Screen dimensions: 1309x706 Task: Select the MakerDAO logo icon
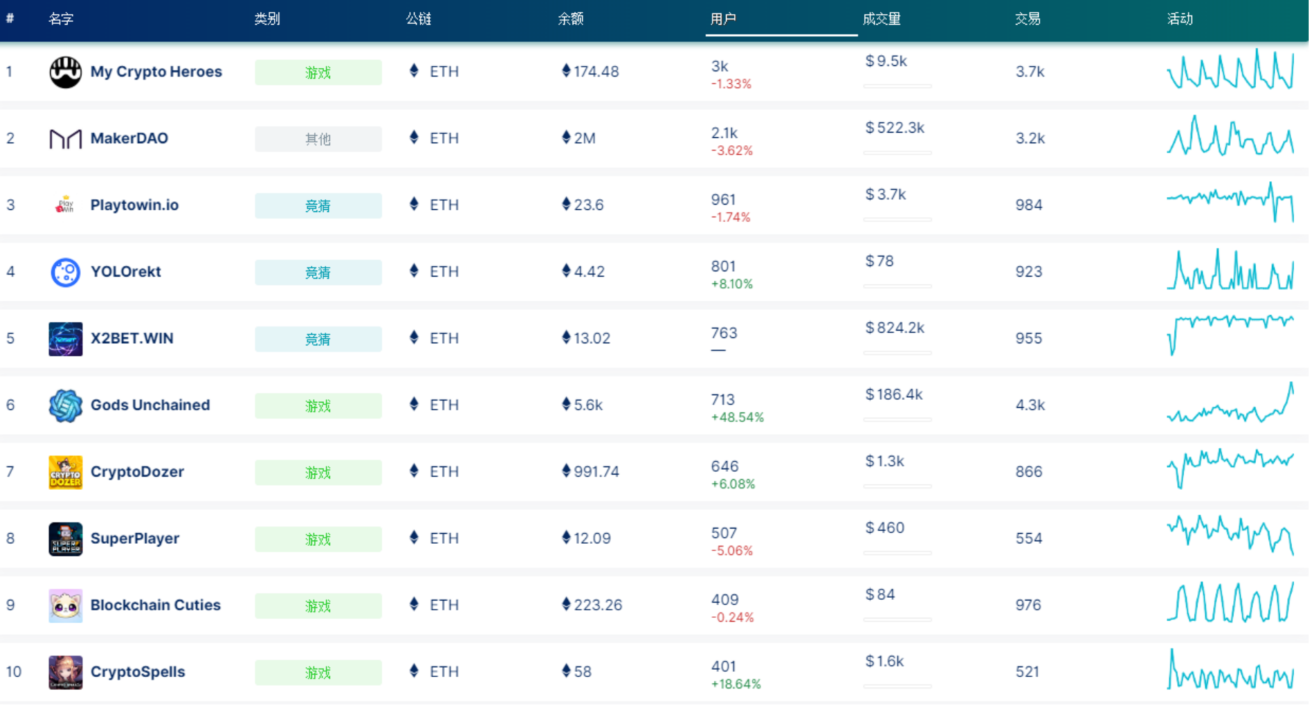[66, 139]
